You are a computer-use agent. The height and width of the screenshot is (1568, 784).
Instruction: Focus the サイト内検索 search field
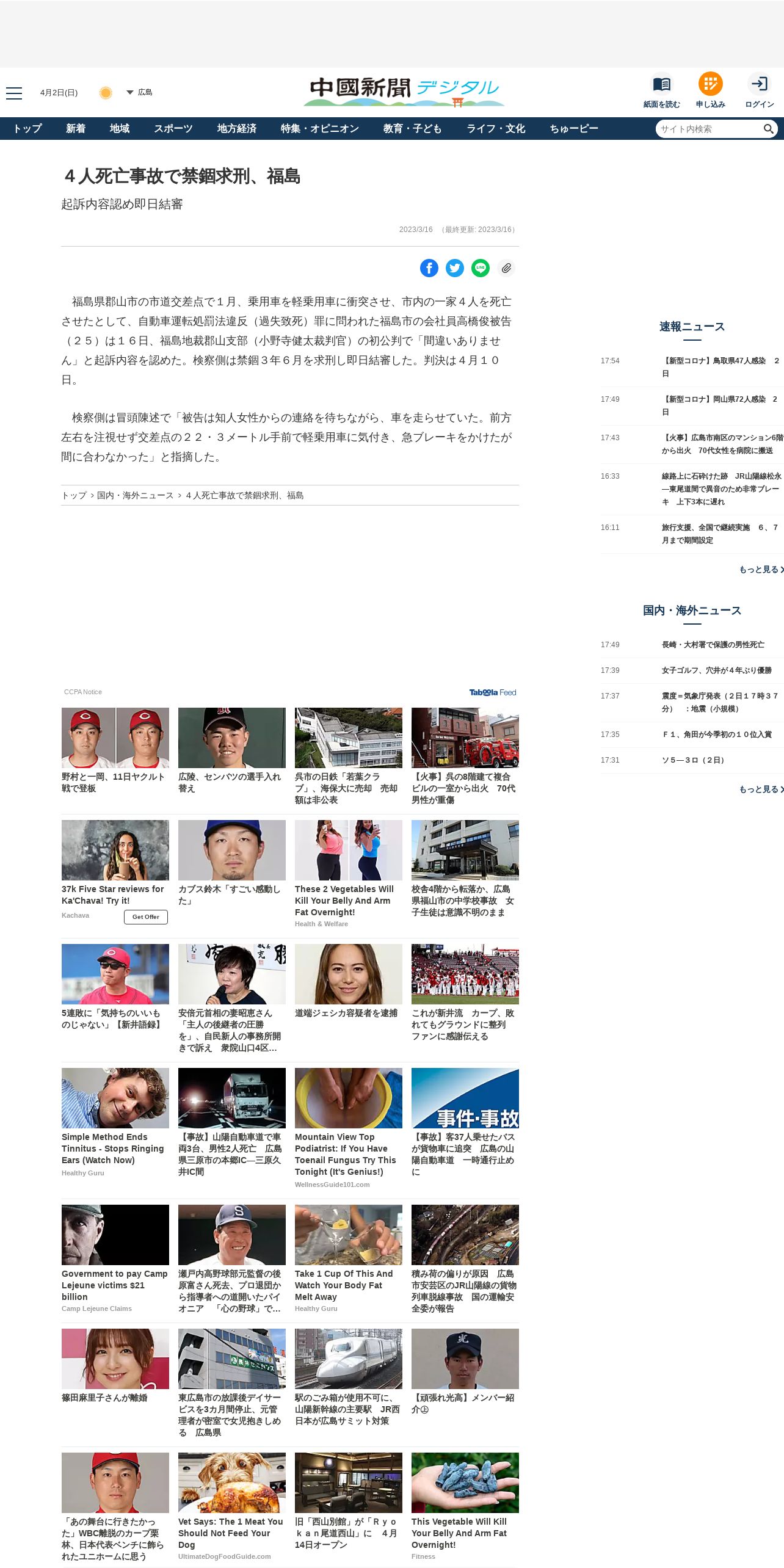coord(708,129)
